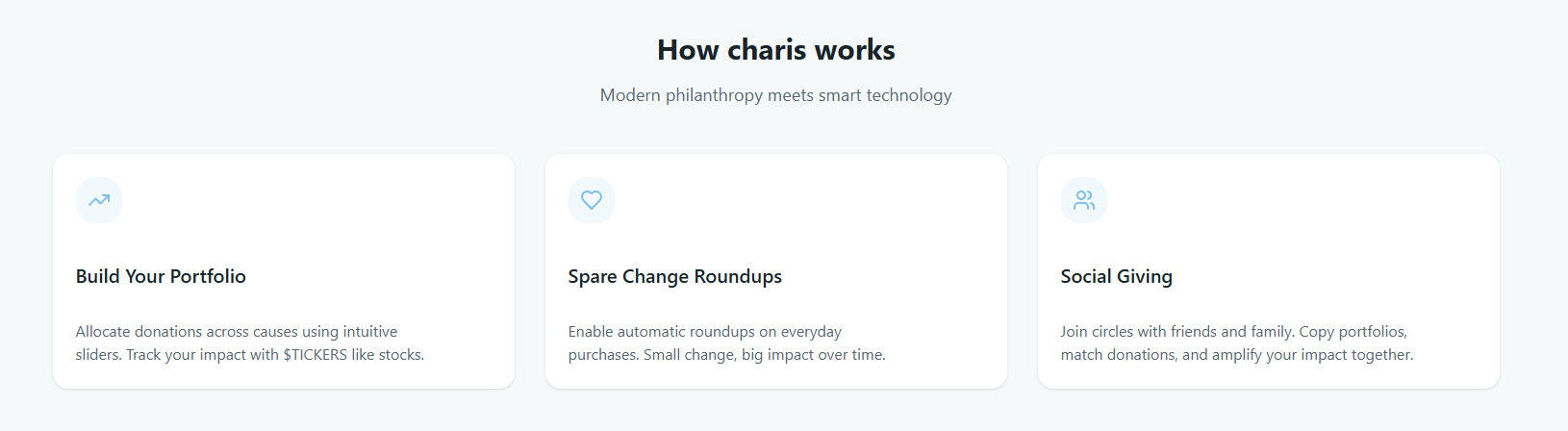Click "Join circles with friends and family" sentence

(x=1176, y=332)
